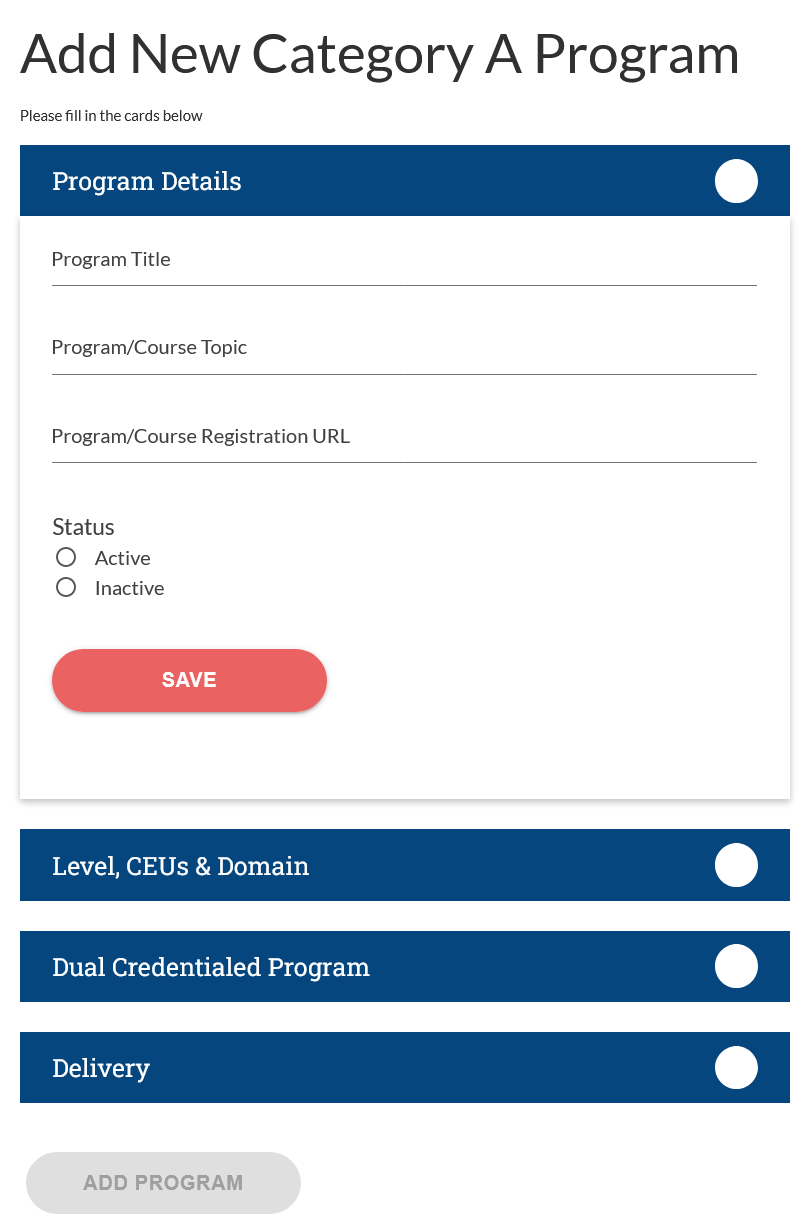Image resolution: width=807 pixels, height=1227 pixels.
Task: Expand the Delivery section
Action: click(101, 1068)
